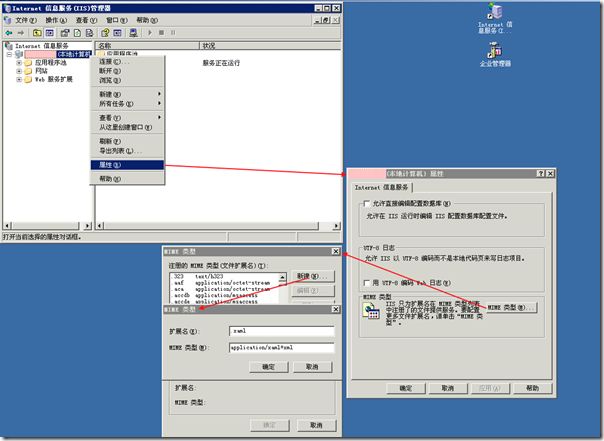Choose 浏览 in the context menu
604x441 pixels.
tap(127, 80)
